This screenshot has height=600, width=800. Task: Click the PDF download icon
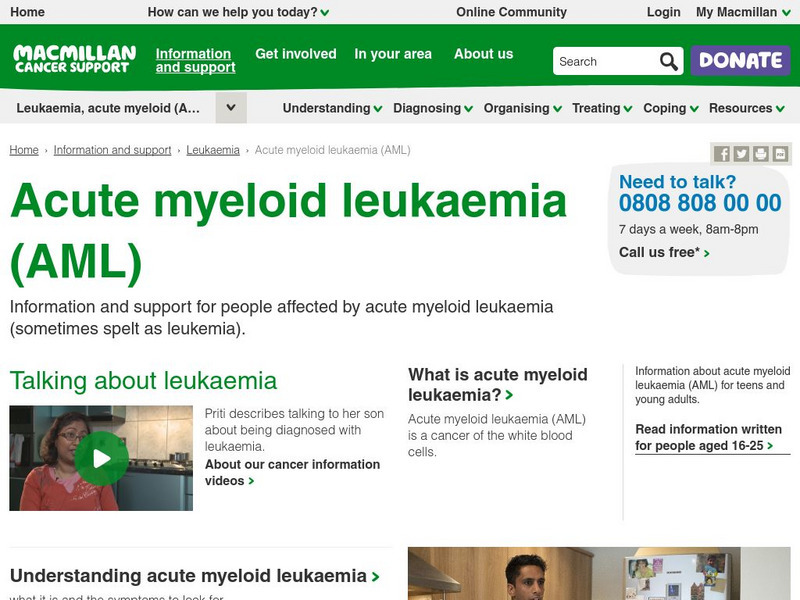780,154
